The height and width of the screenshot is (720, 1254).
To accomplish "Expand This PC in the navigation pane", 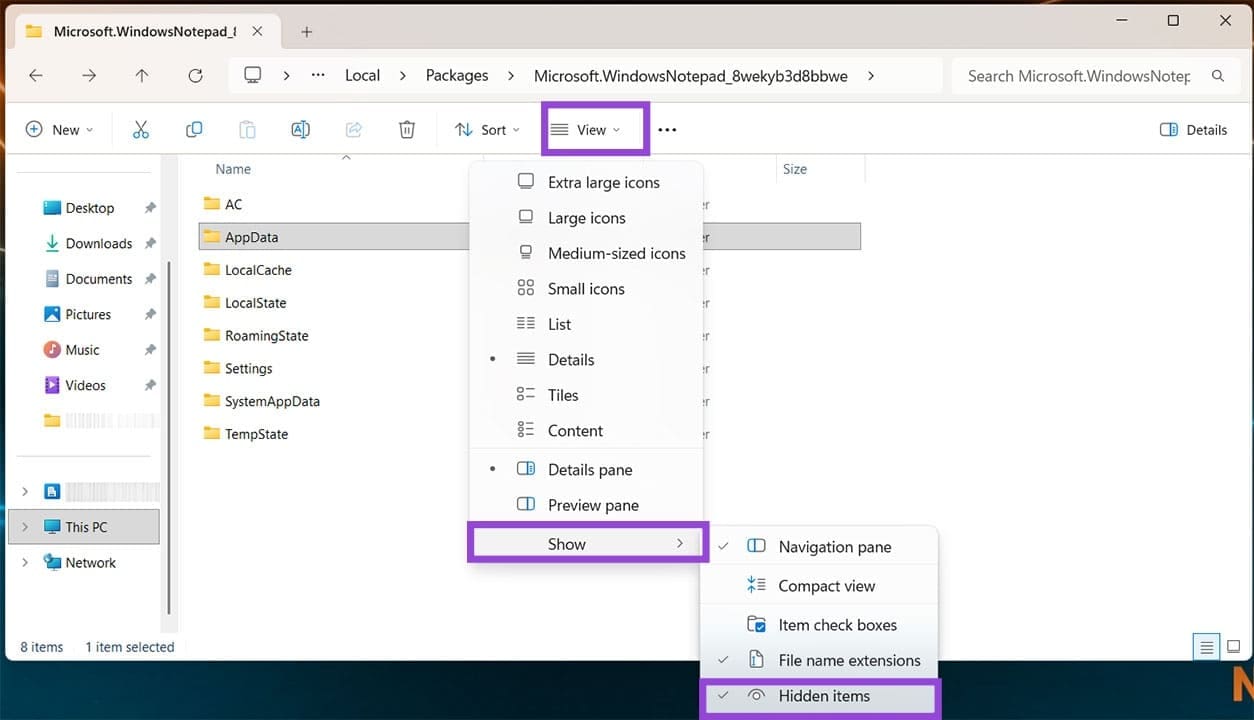I will (24, 526).
